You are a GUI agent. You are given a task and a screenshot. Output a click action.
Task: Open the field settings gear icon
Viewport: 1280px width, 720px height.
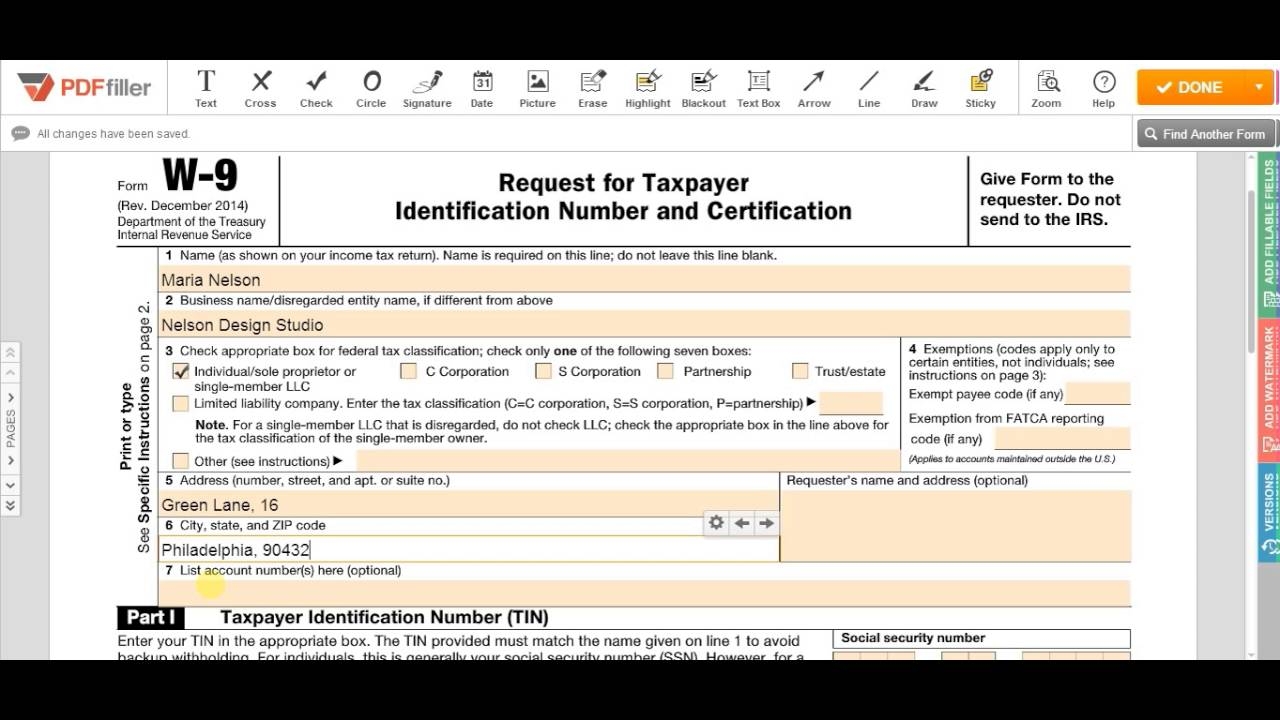(716, 523)
